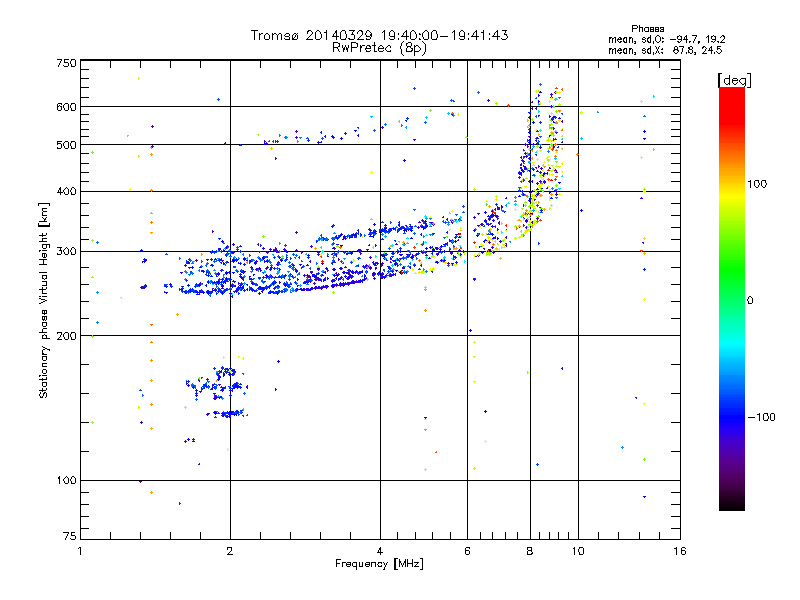
Task: Click the plot title 'Tromsø 20140329 19:40:00-19:41:43'
Action: tap(379, 35)
